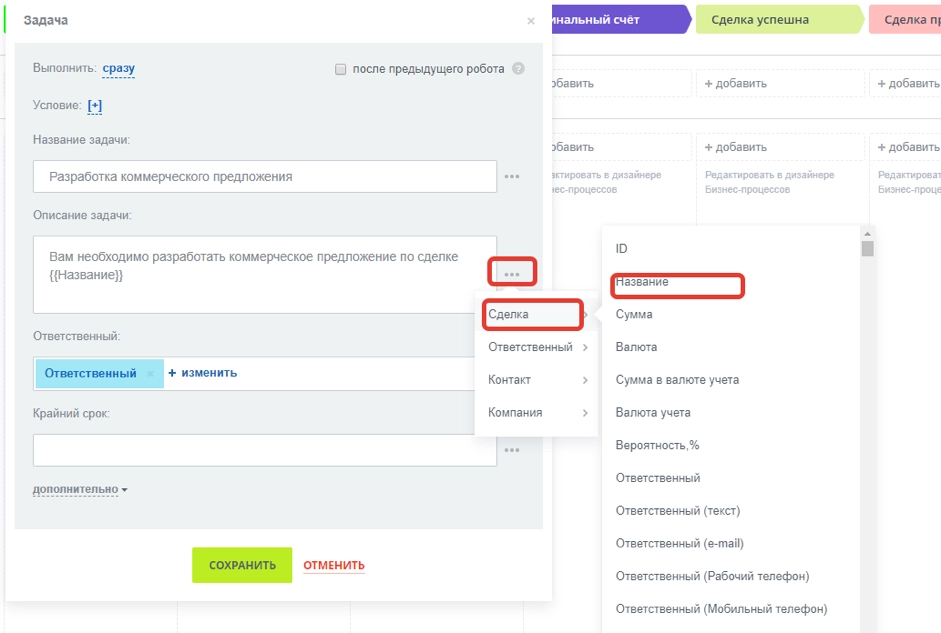The image size is (941, 633).
Task: Close the Задача dialog with X
Action: point(530,21)
